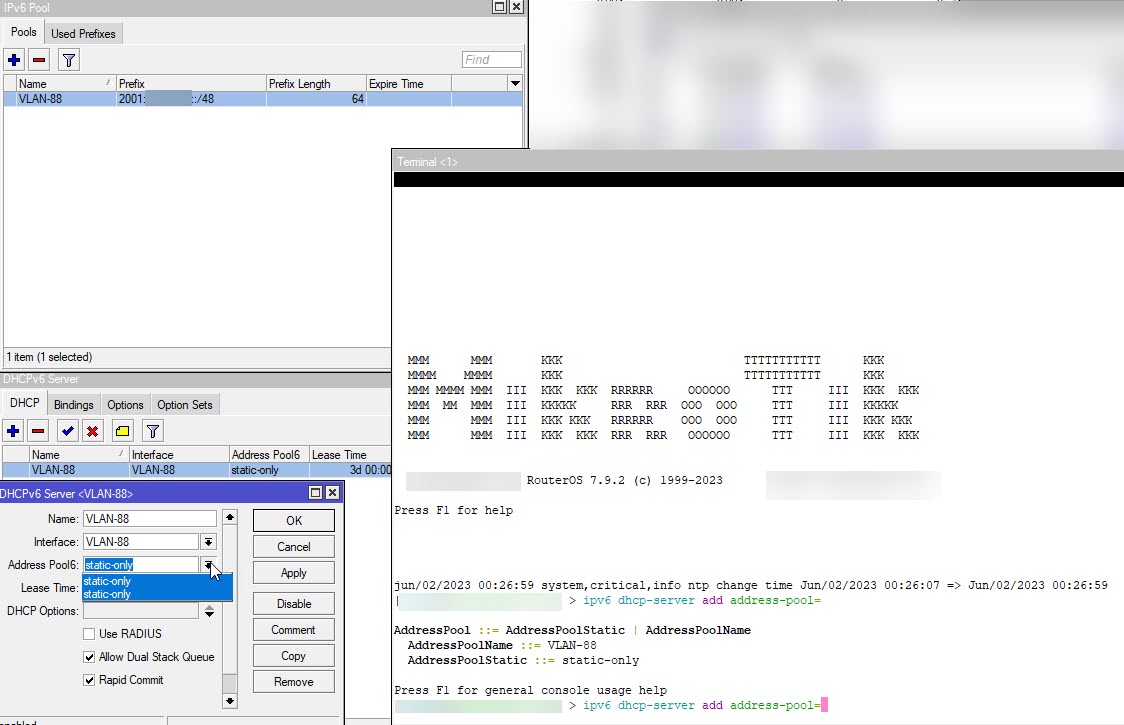
Task: Select the DHCP tab
Action: pos(24,403)
